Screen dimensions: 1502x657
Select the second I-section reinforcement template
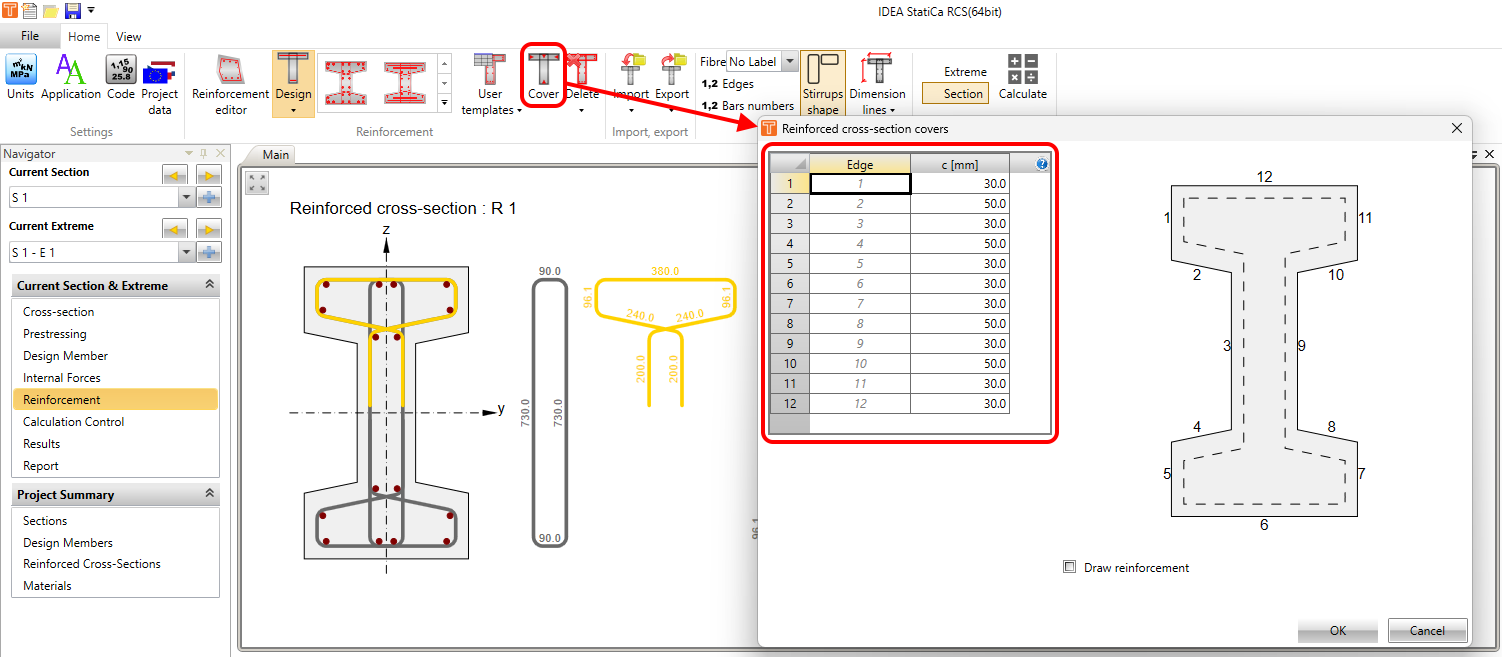pyautogui.click(x=406, y=81)
